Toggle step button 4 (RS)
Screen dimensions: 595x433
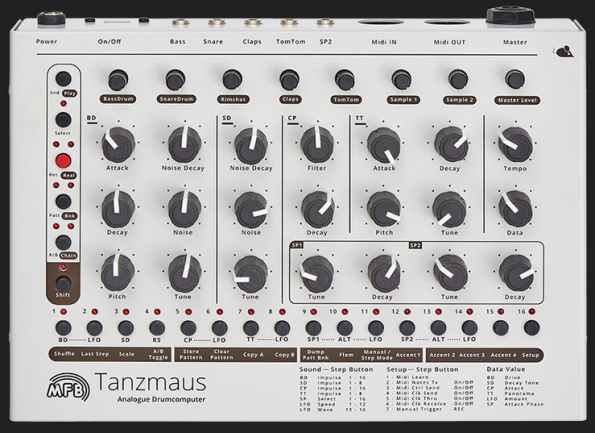click(157, 328)
